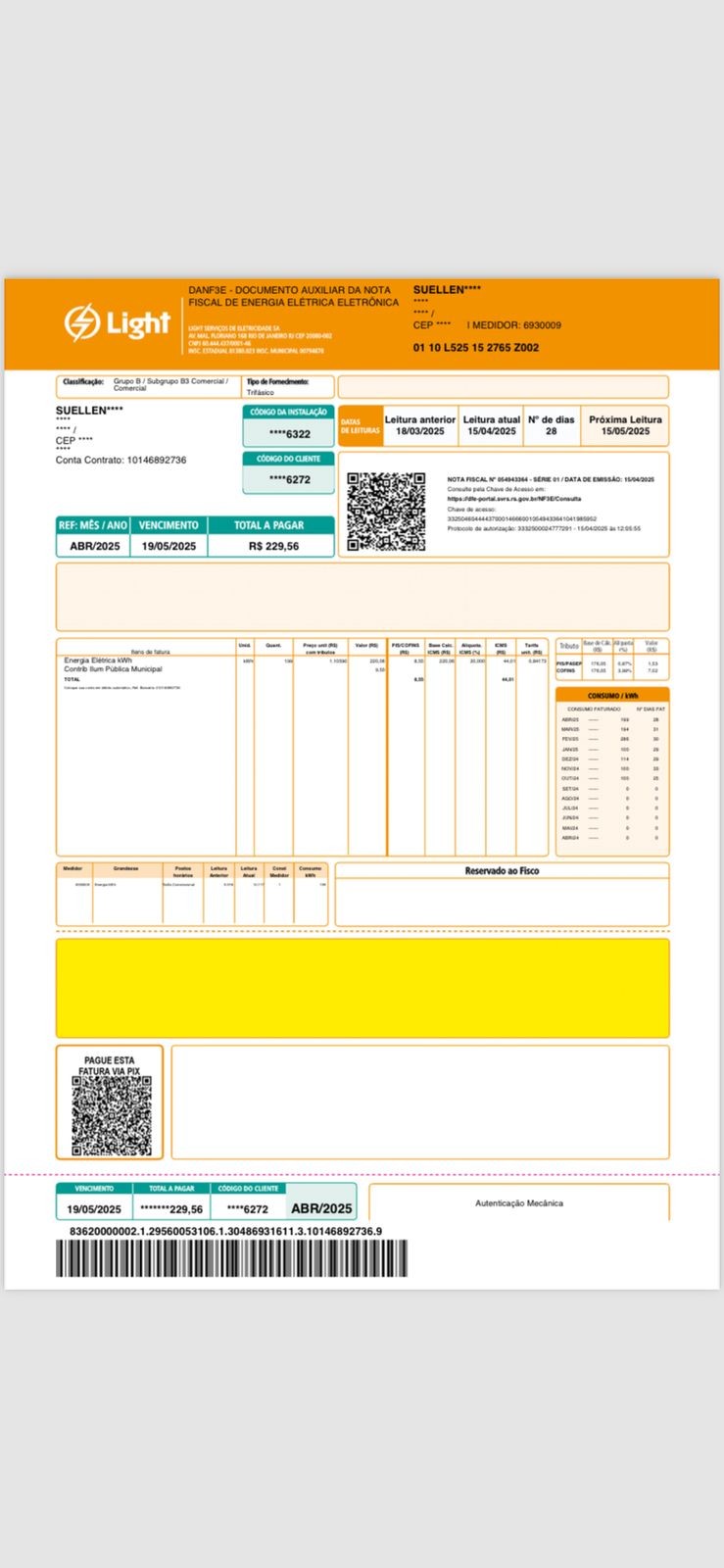Click the upper 'VENCIMENTO' teal header

pos(169,525)
